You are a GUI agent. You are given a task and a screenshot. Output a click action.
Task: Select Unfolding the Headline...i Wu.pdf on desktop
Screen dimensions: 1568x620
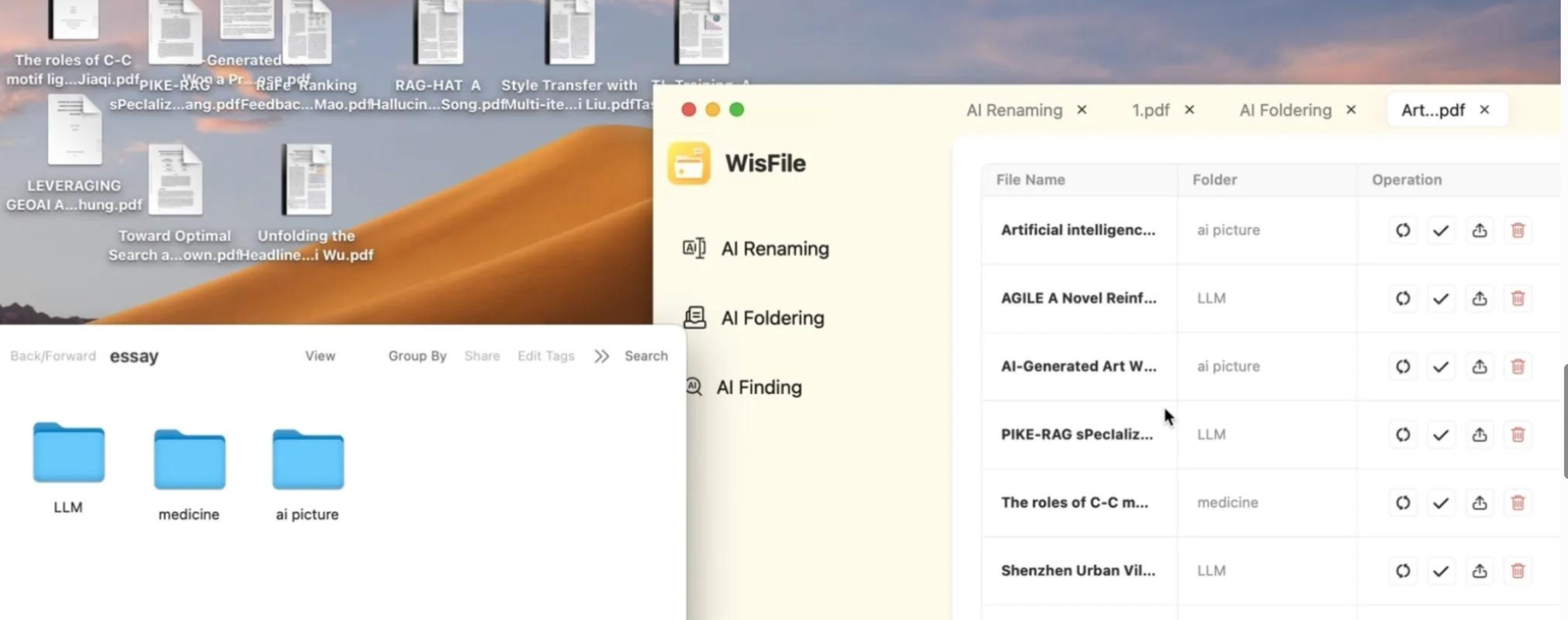[306, 203]
